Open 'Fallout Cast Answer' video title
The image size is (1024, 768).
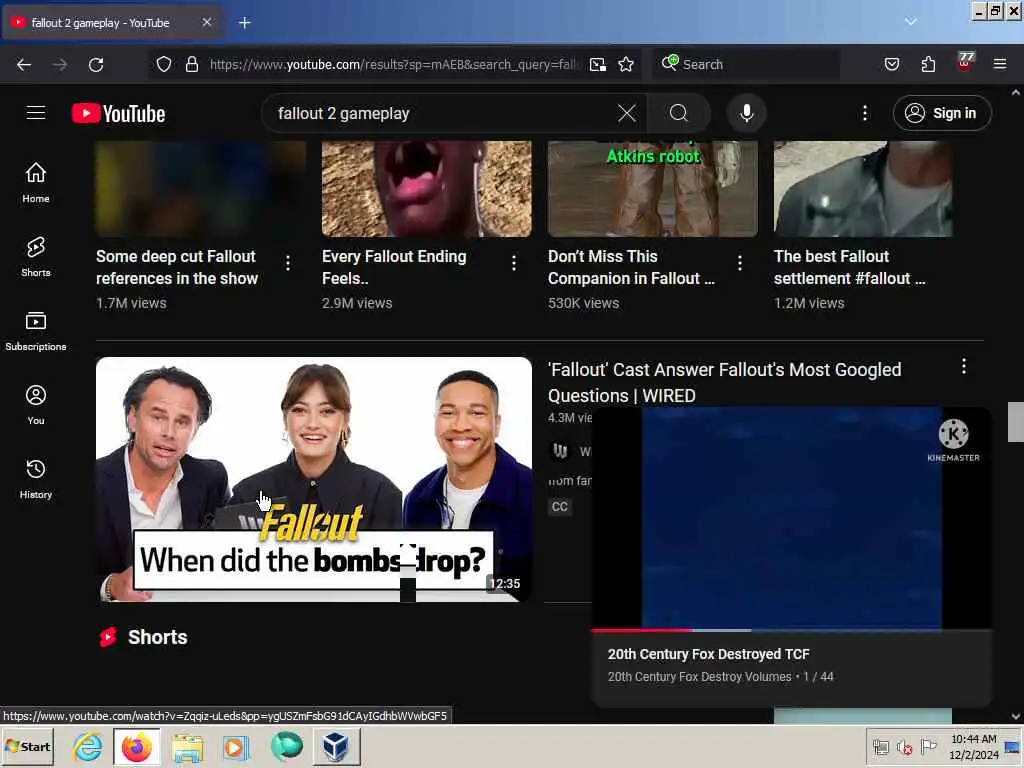coord(724,382)
